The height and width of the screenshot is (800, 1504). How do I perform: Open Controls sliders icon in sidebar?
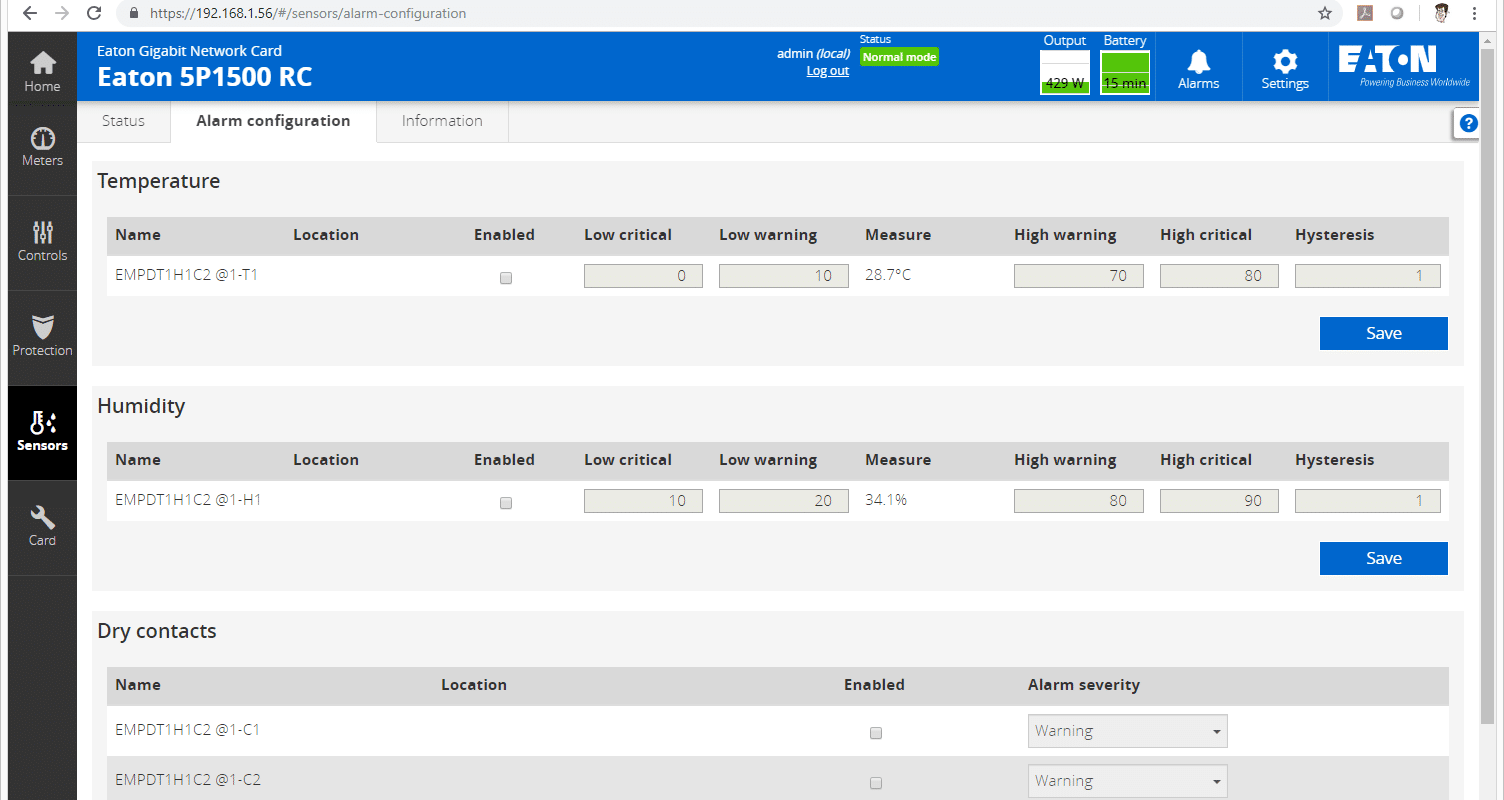pyautogui.click(x=42, y=233)
